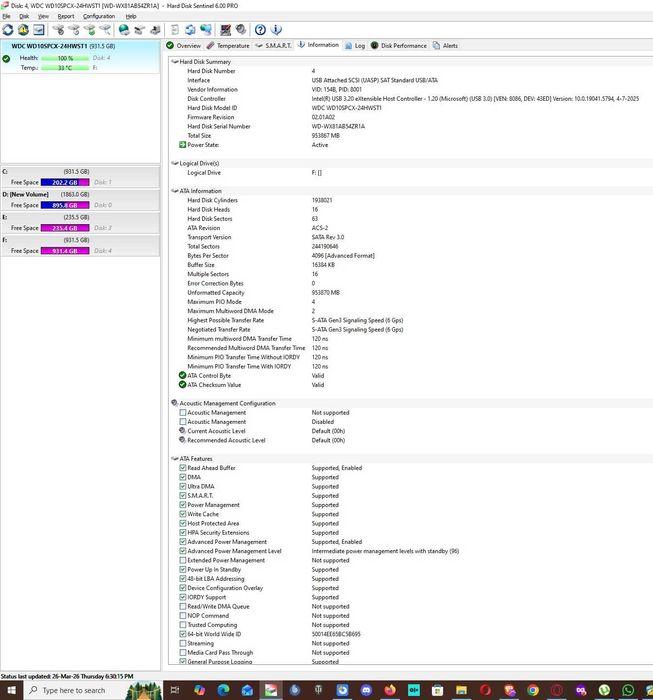
Task: Open WhatsApp from the taskbar
Action: (628, 690)
